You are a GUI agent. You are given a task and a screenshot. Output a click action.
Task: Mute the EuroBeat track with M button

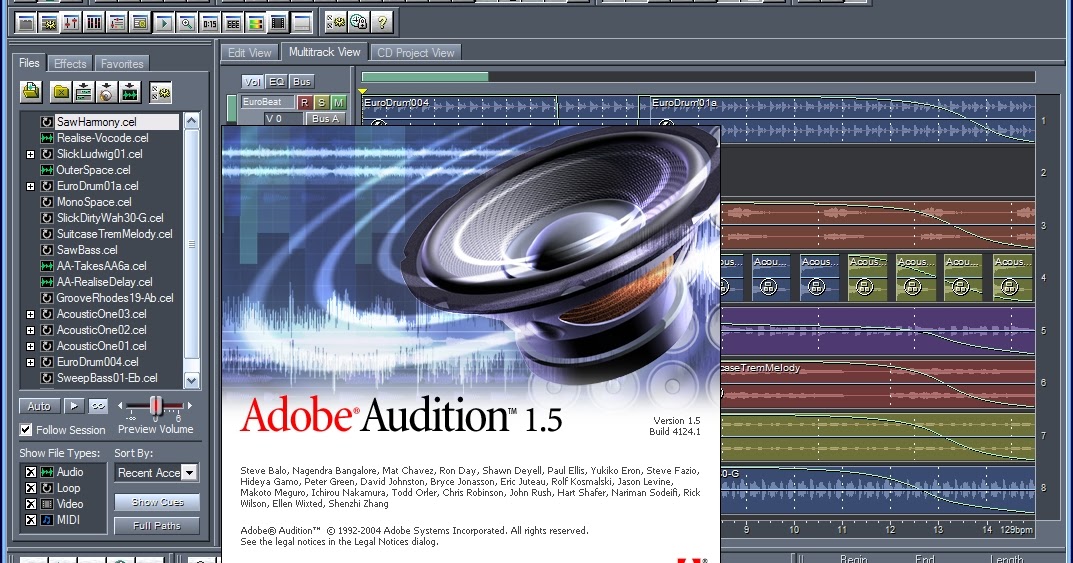pos(339,103)
